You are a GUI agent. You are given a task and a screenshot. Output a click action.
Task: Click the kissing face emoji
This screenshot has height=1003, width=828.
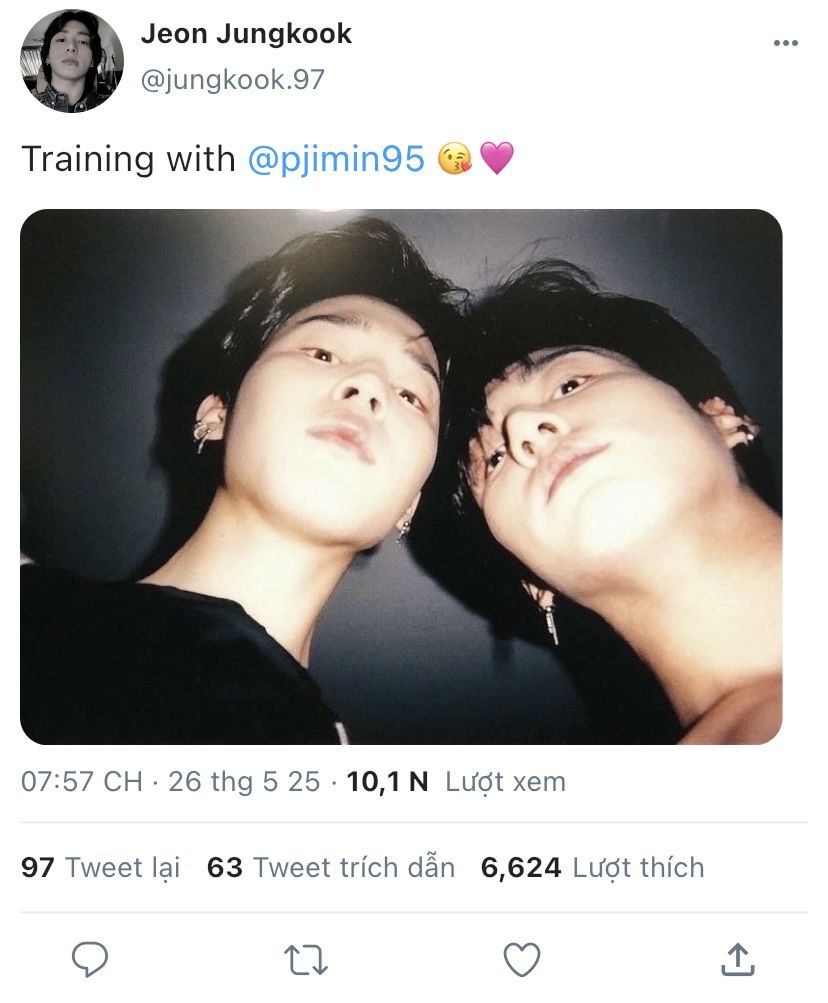(x=454, y=159)
